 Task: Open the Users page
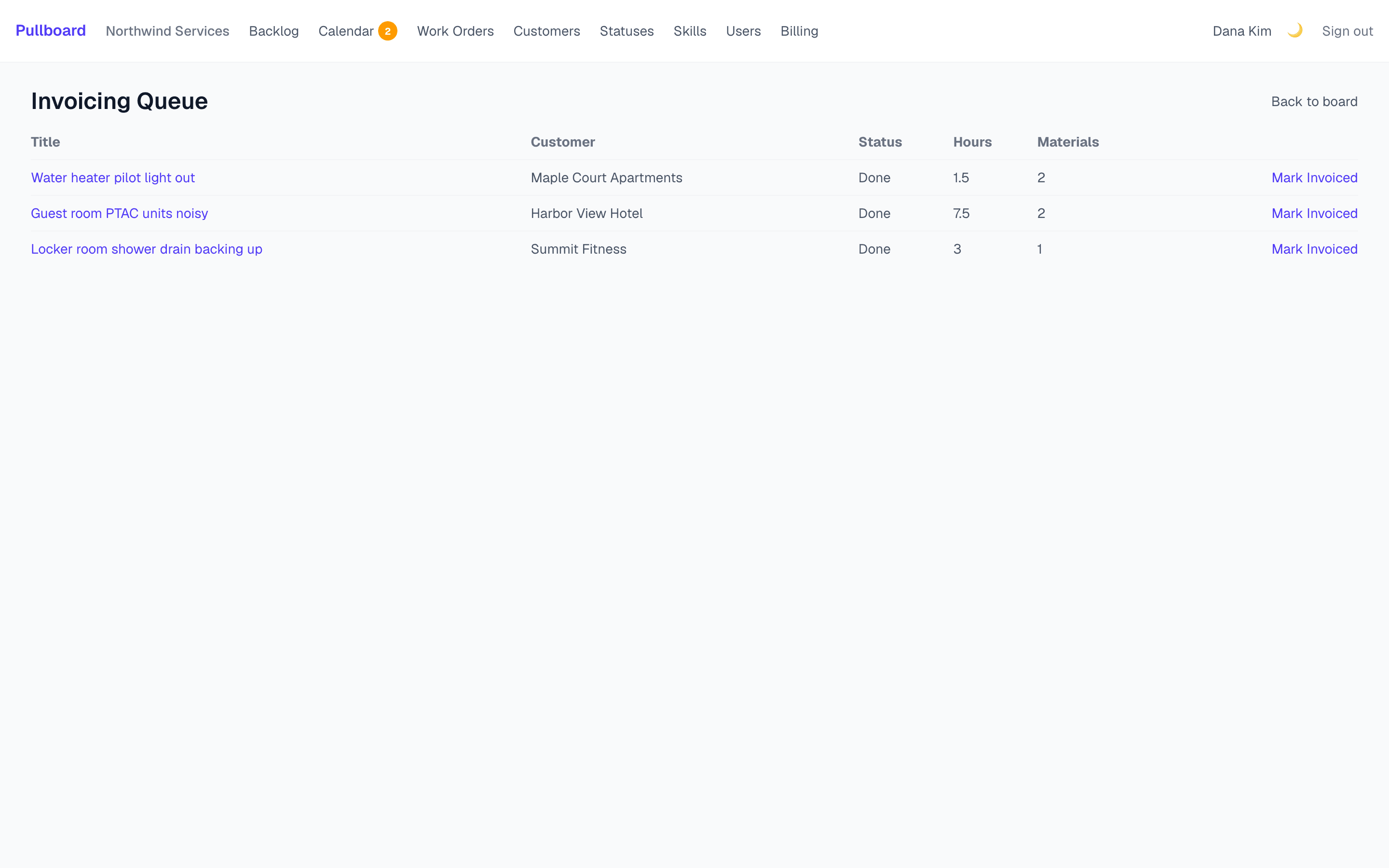coord(743,31)
